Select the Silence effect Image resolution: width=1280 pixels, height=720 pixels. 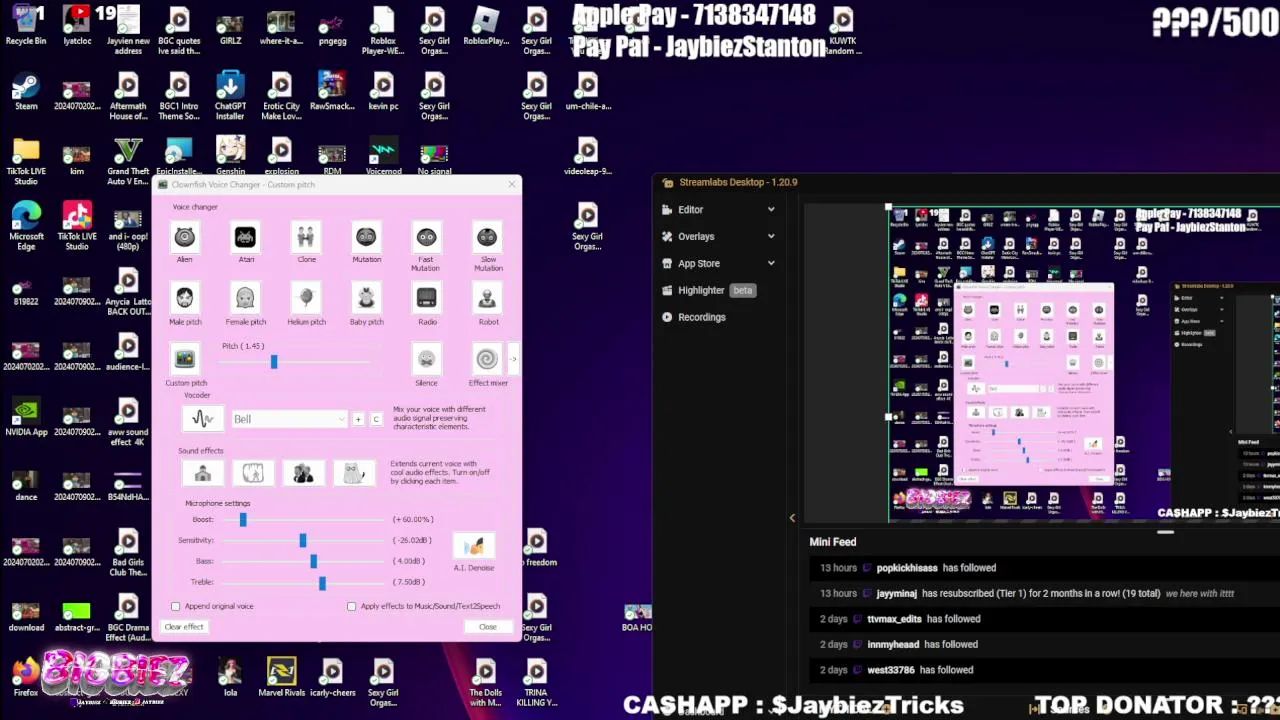(426, 360)
